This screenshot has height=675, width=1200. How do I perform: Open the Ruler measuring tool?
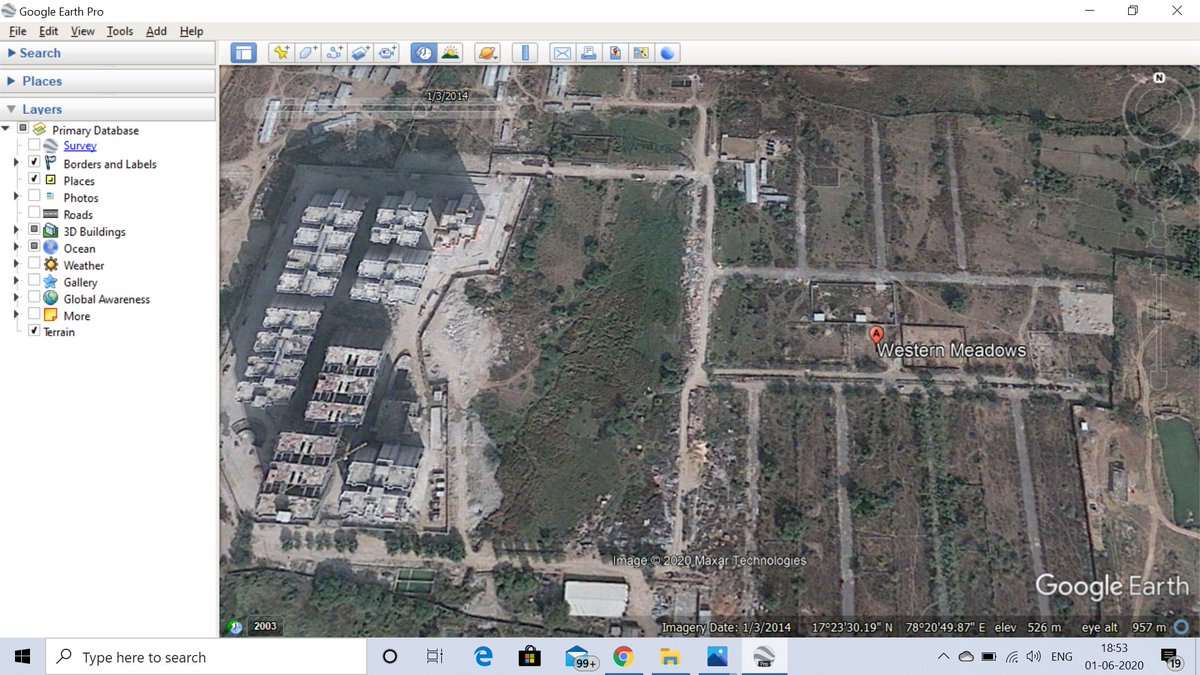(525, 53)
